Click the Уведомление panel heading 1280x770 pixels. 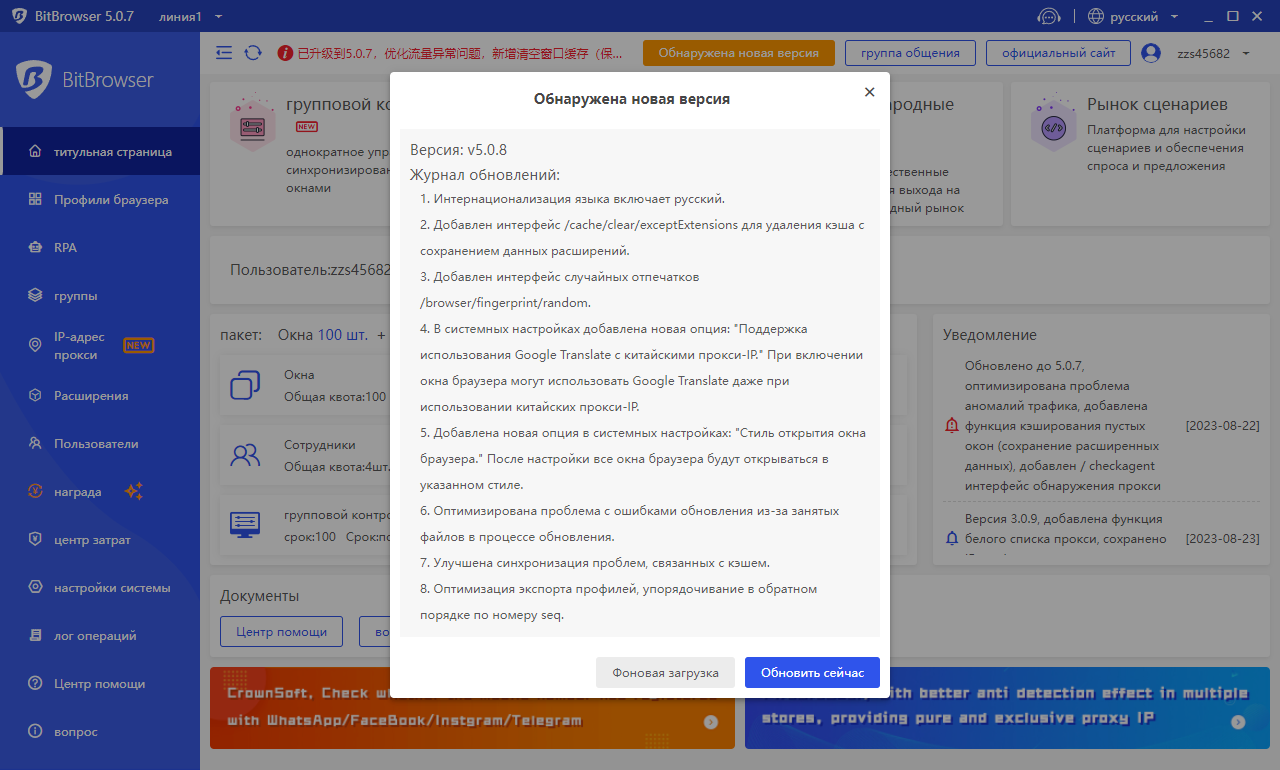click(989, 335)
